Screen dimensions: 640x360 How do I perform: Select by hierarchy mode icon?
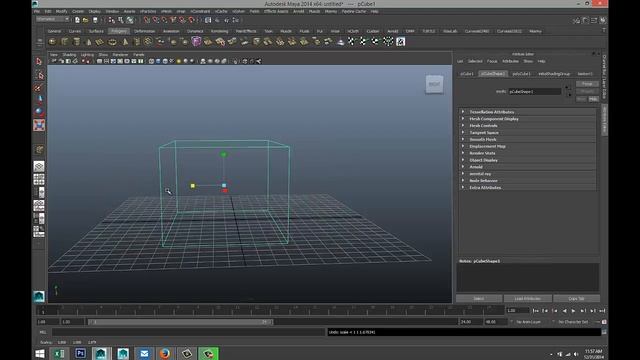112,20
